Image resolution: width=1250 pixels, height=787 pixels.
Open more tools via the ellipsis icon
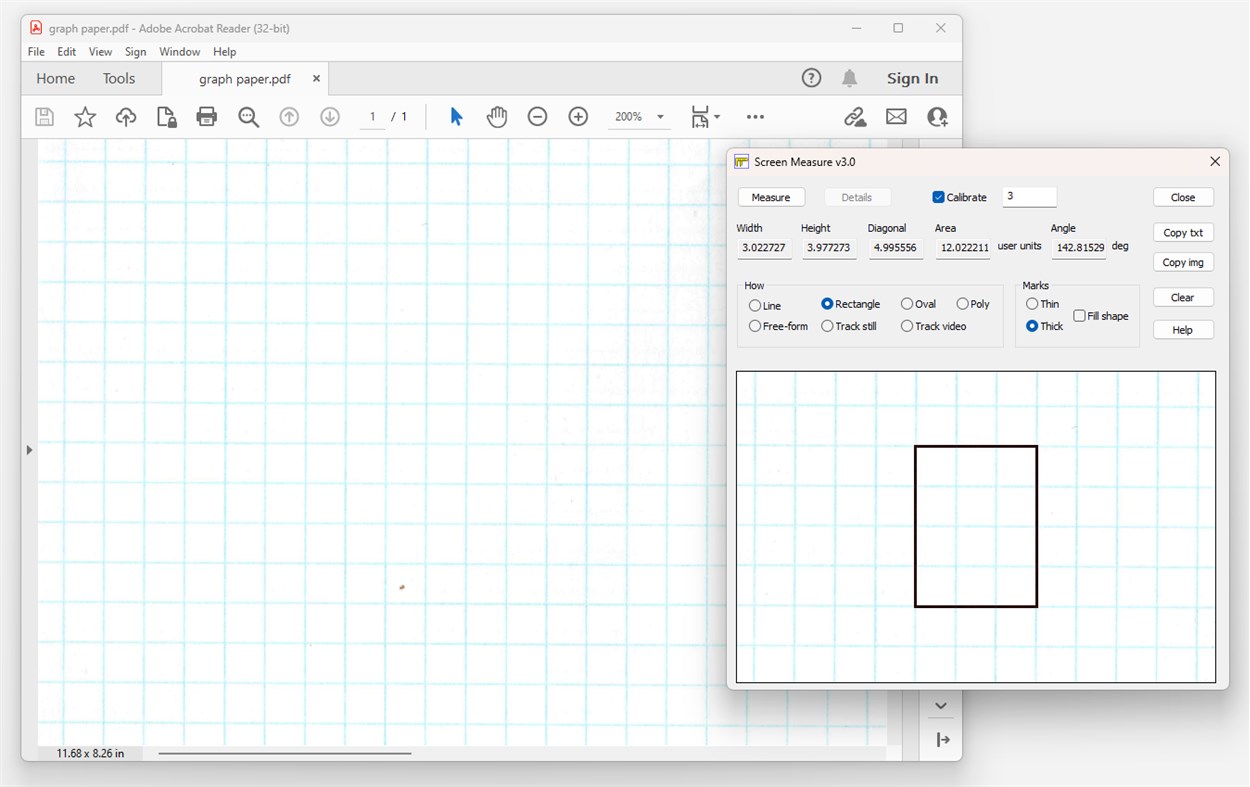755,116
